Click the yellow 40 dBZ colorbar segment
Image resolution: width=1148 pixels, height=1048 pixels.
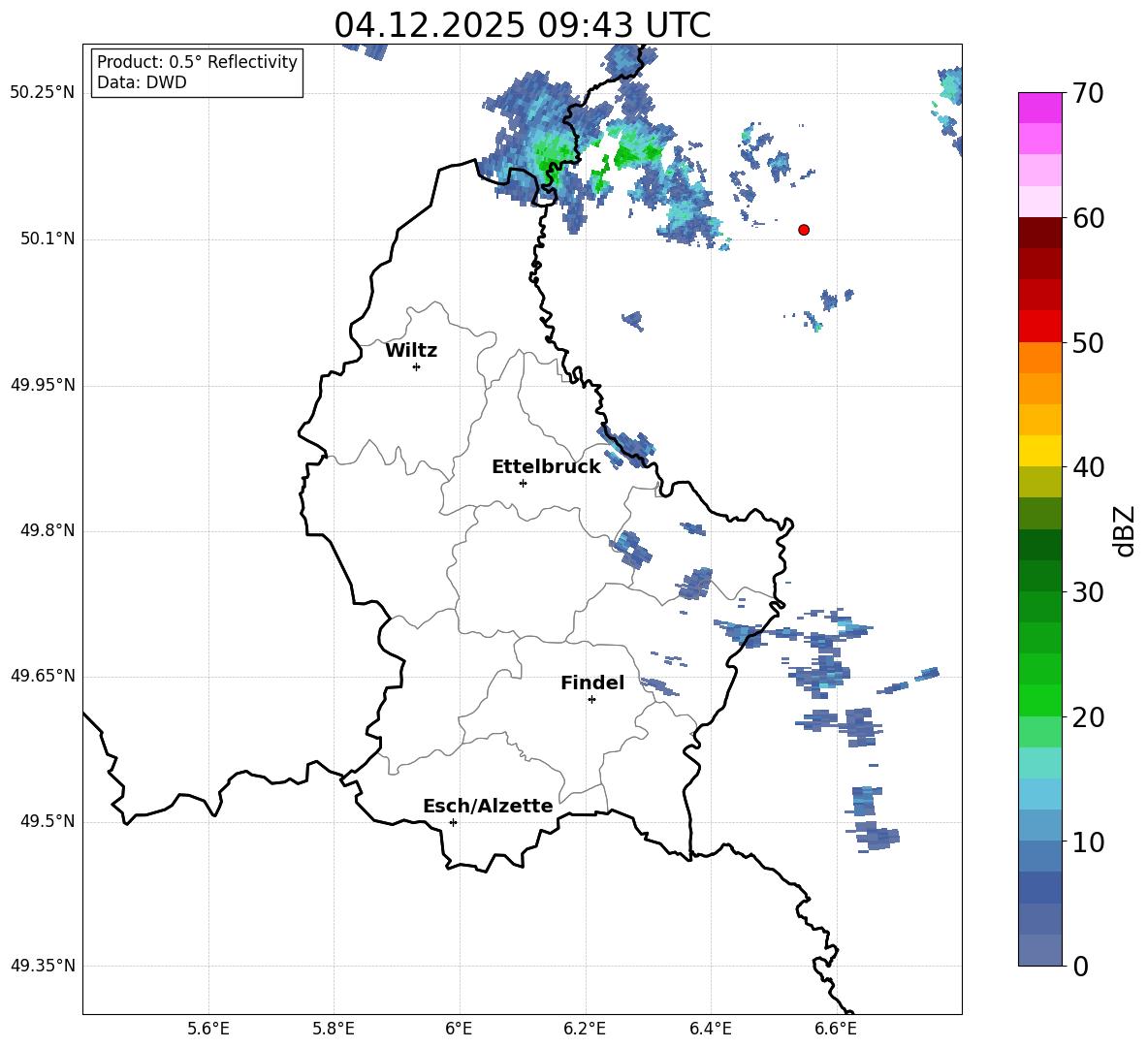1039,452
